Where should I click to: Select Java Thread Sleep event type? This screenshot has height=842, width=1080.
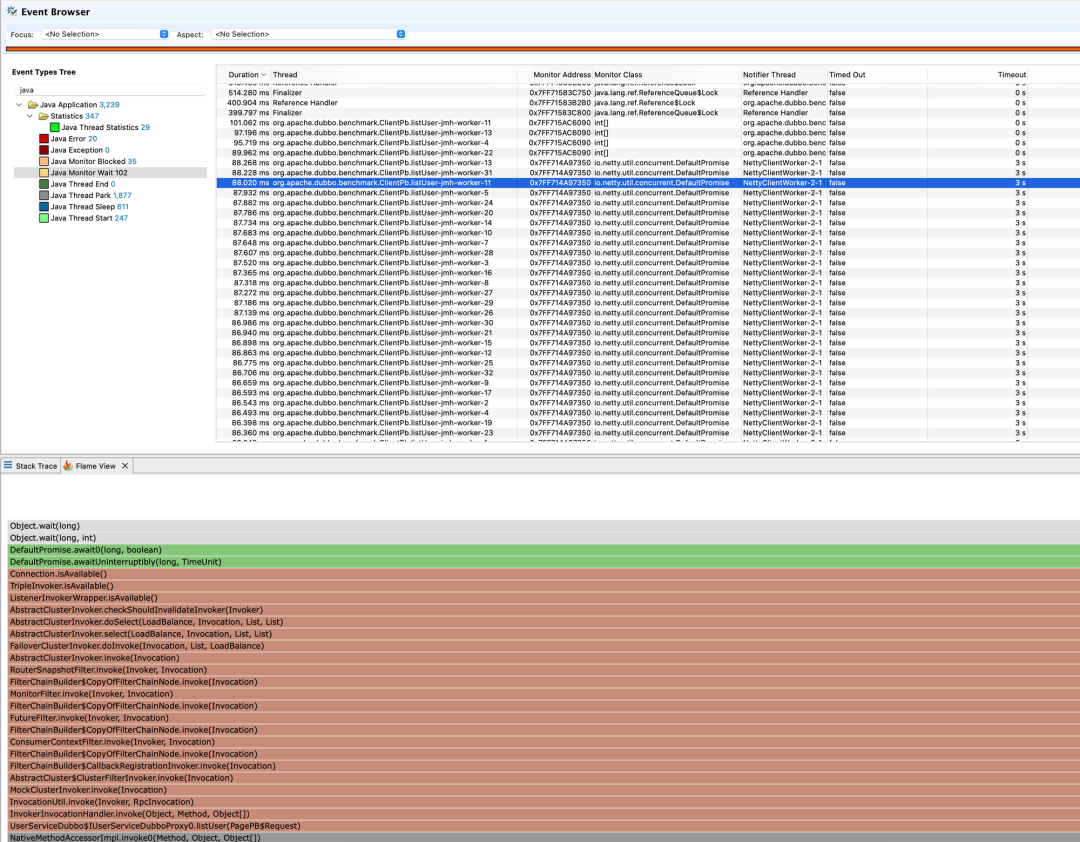pos(90,207)
